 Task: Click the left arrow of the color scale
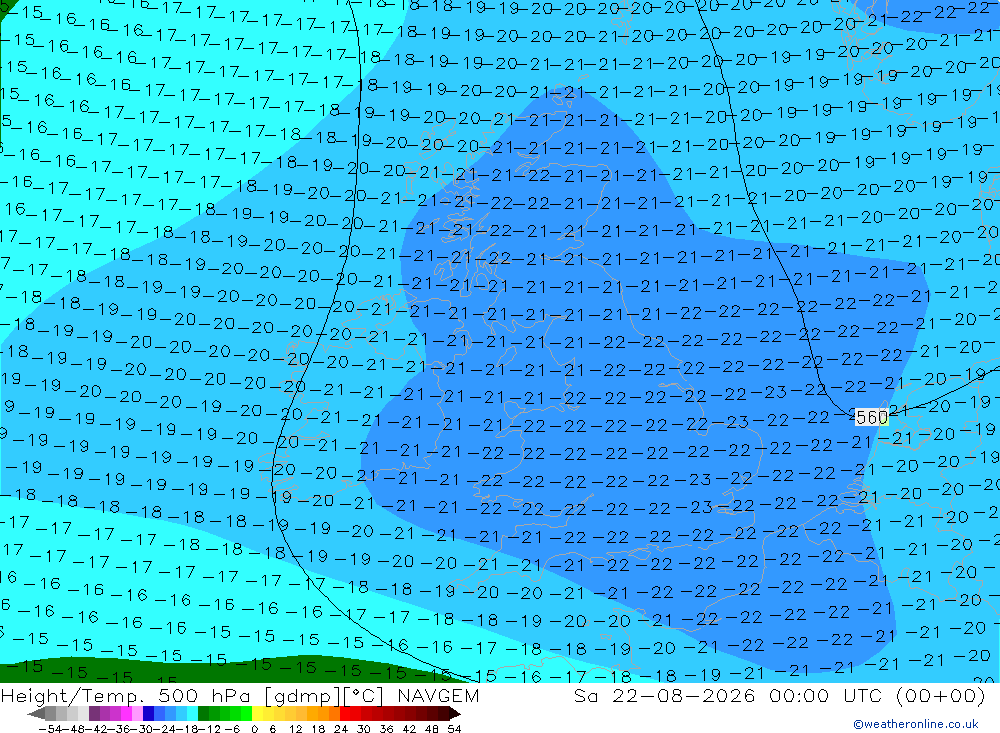pyautogui.click(x=36, y=714)
